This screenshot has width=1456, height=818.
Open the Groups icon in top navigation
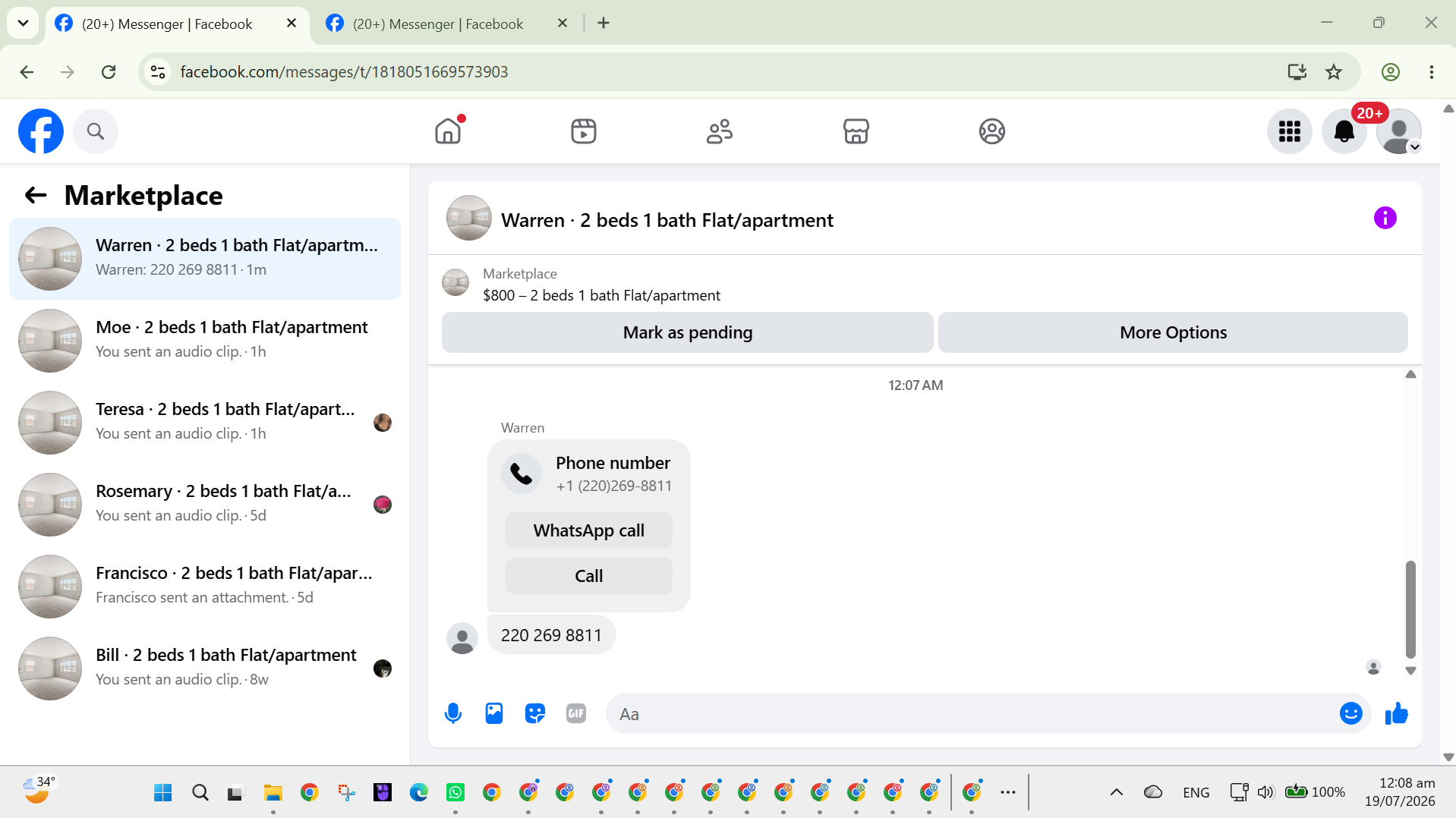991,131
